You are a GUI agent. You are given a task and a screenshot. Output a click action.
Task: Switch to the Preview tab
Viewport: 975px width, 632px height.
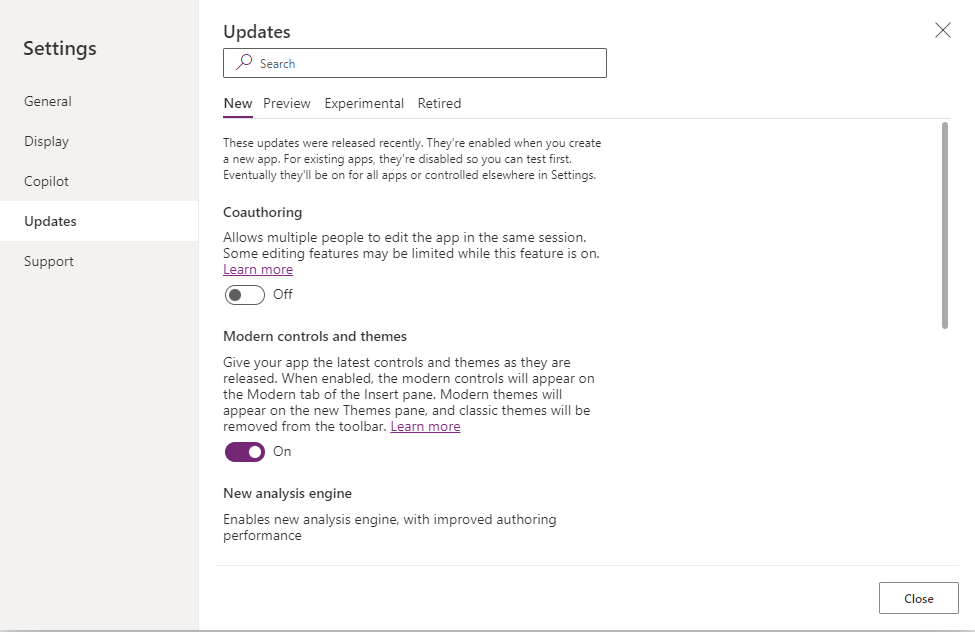[x=287, y=103]
